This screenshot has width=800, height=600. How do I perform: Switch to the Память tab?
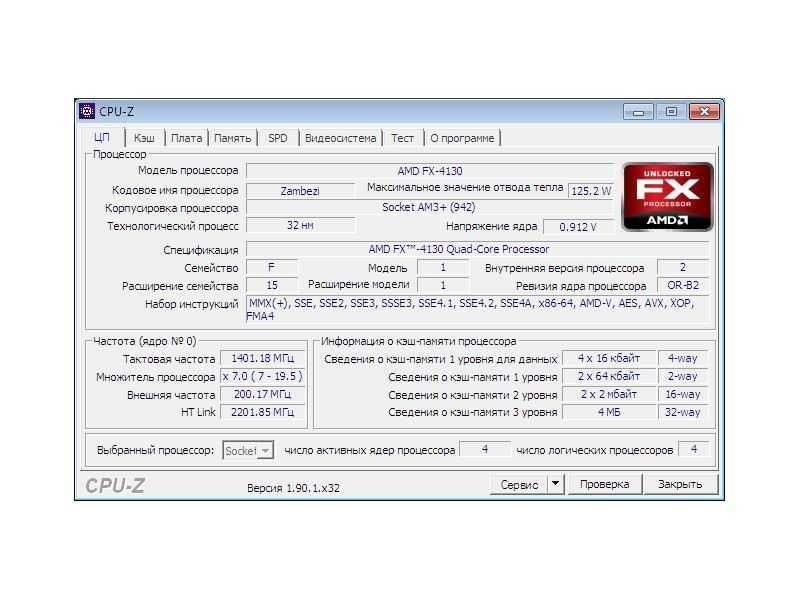point(233,138)
